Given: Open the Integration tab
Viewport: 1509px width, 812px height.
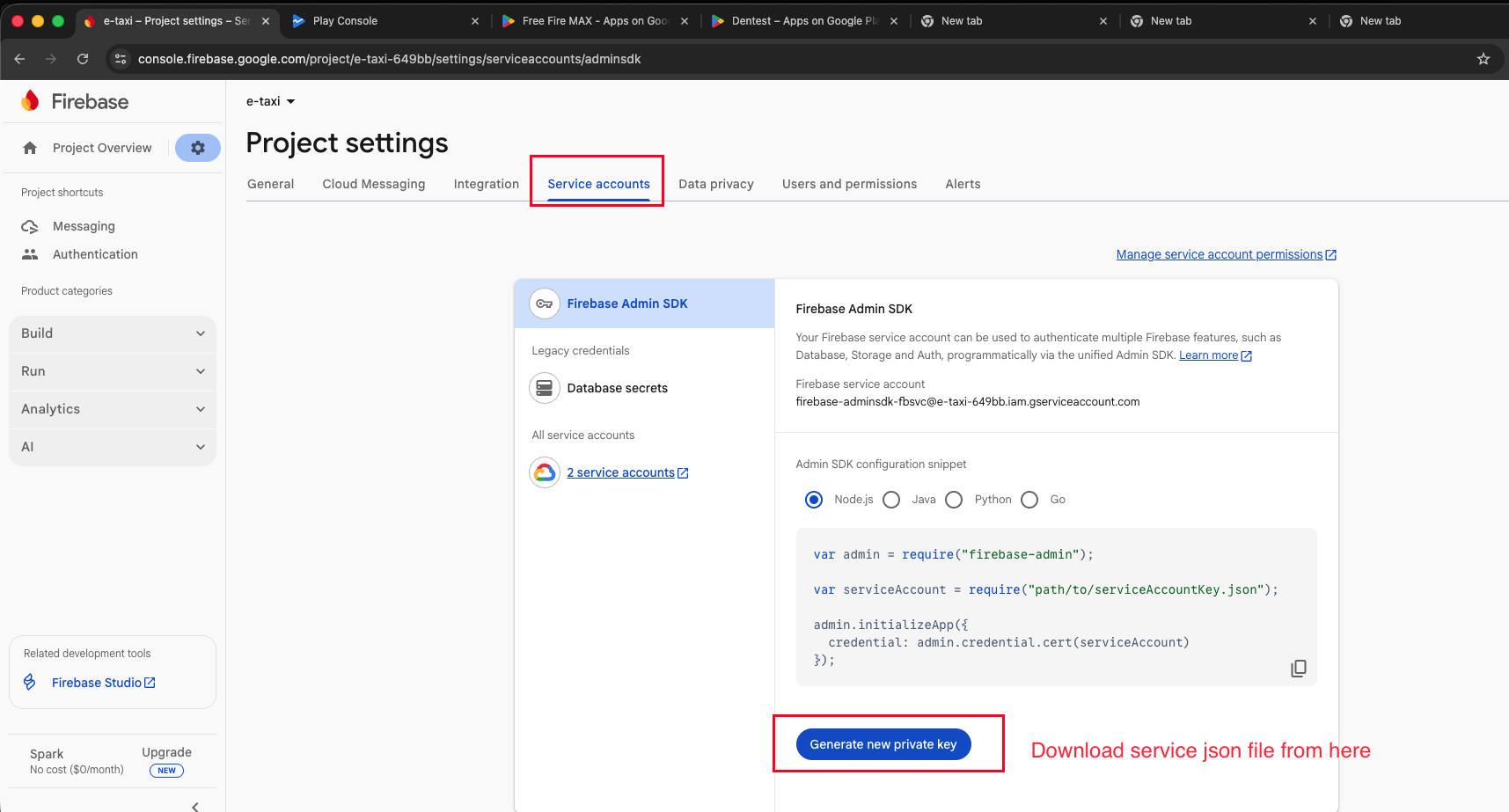Looking at the screenshot, I should [487, 184].
